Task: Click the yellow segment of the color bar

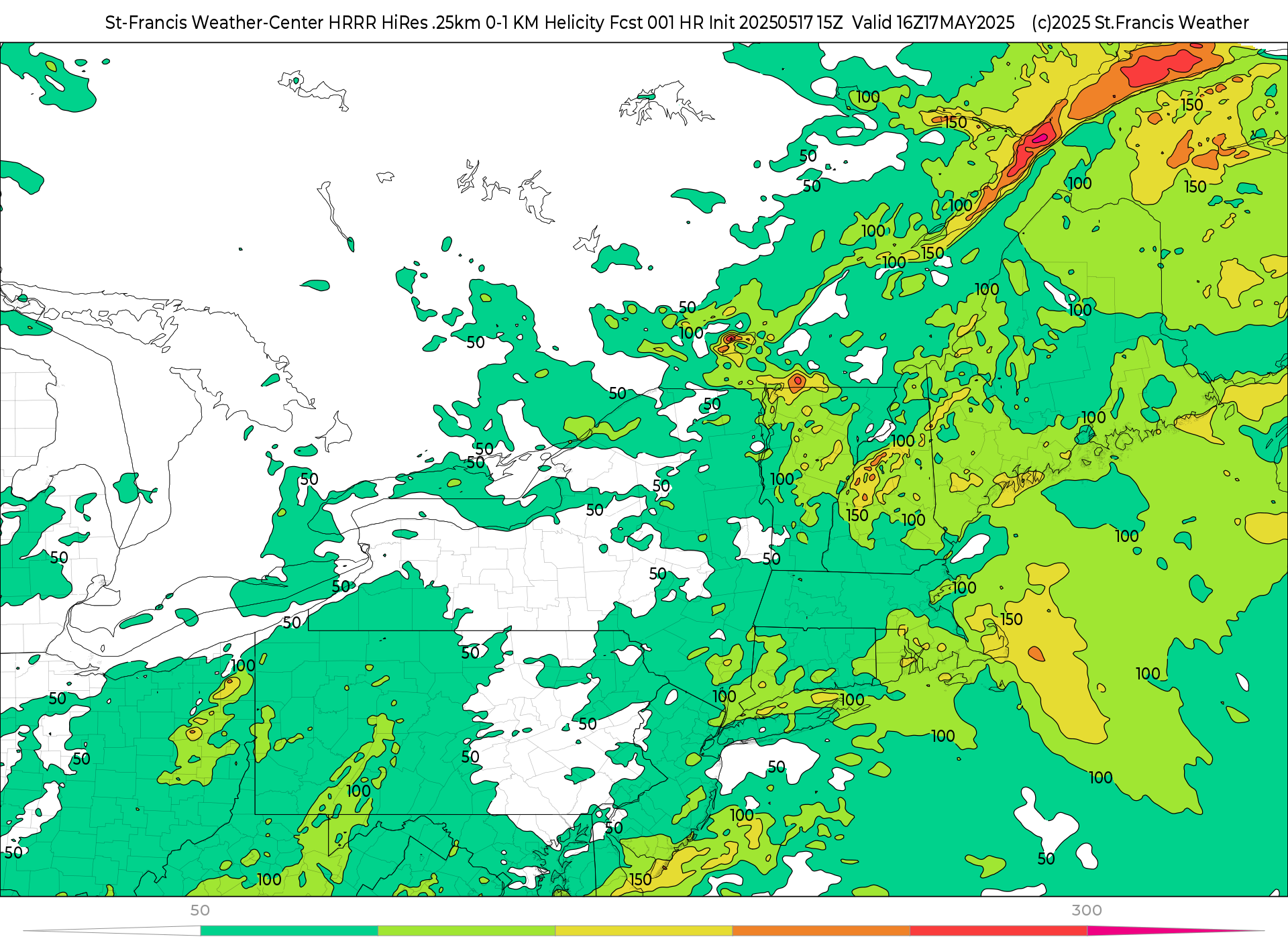Action: 644,930
